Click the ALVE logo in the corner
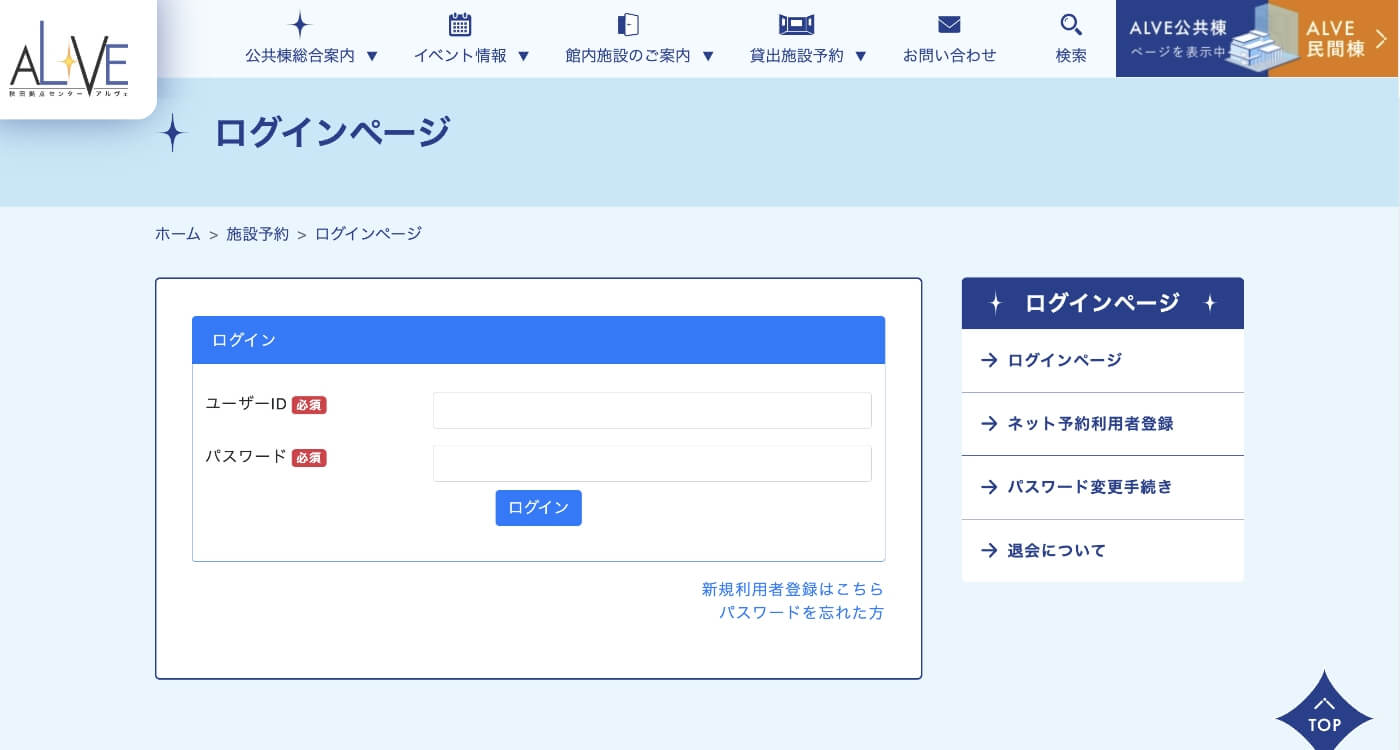 tap(70, 62)
